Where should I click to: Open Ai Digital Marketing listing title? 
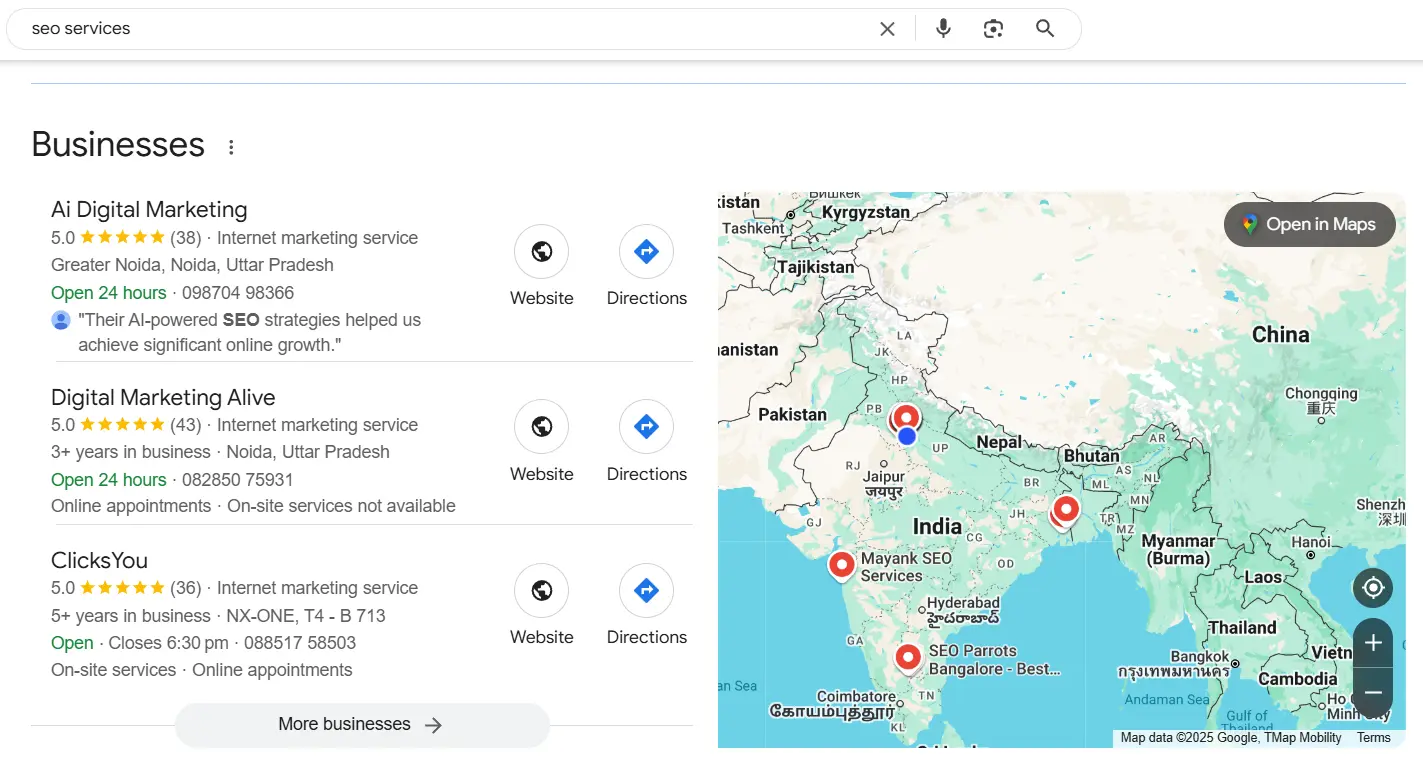[x=149, y=210]
